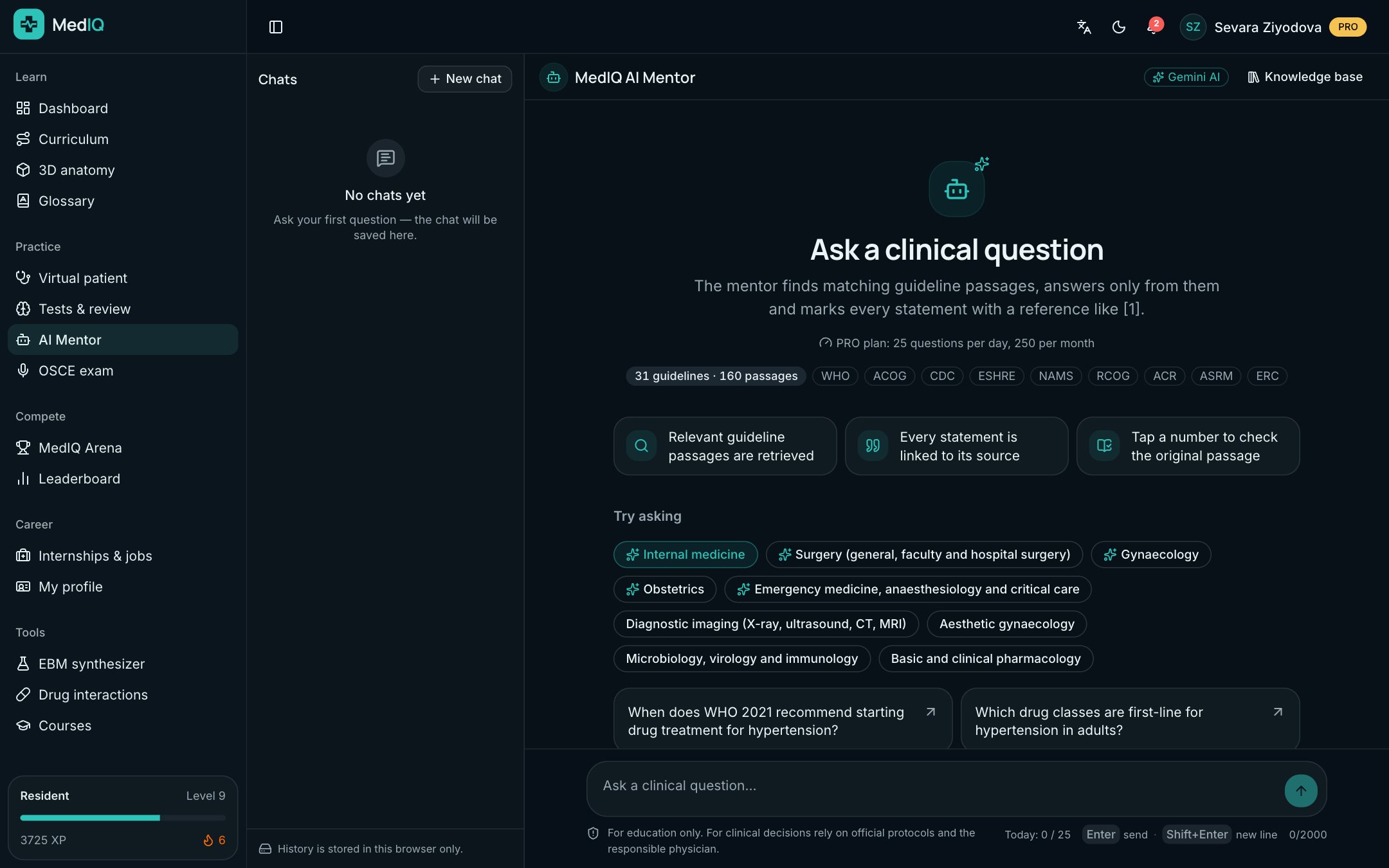Select Diagnostic imaging topic chip
The width and height of the screenshot is (1389, 868).
(x=766, y=624)
